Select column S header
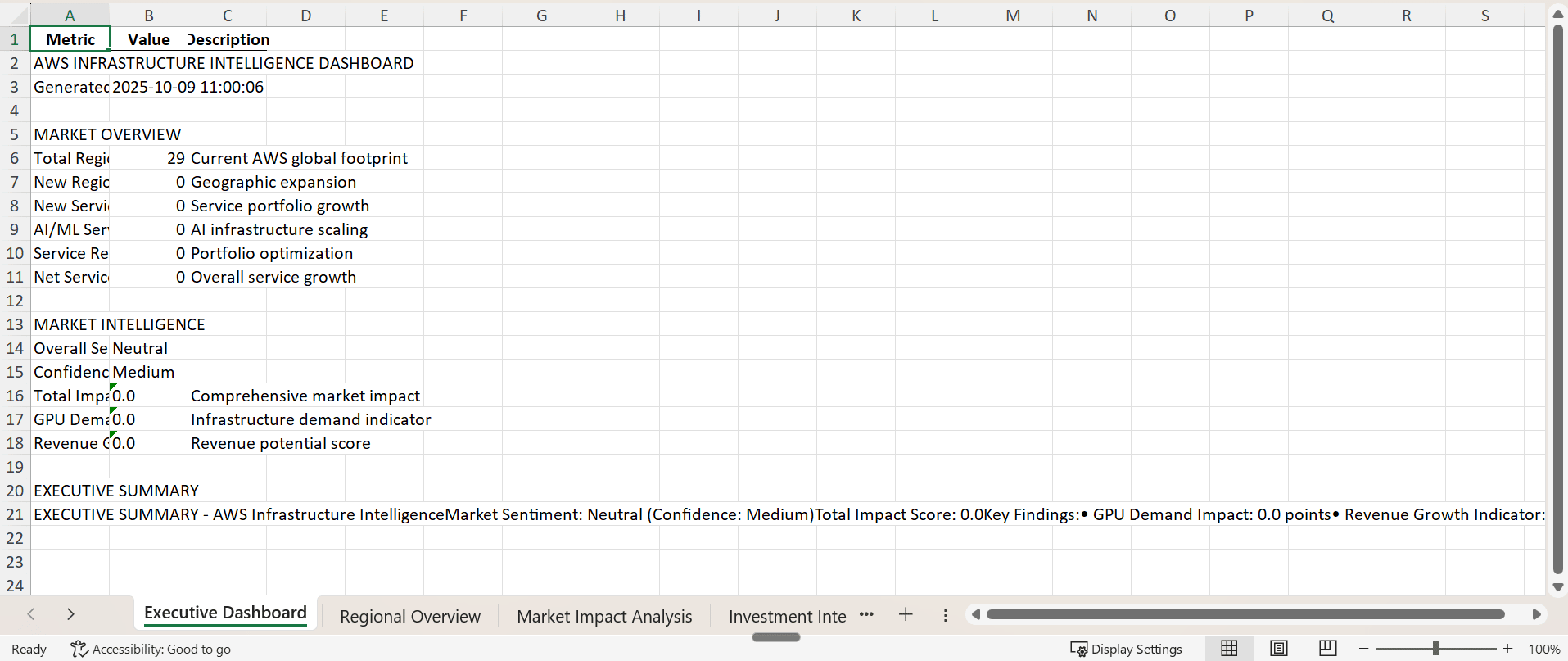The image size is (1568, 661). click(1485, 16)
